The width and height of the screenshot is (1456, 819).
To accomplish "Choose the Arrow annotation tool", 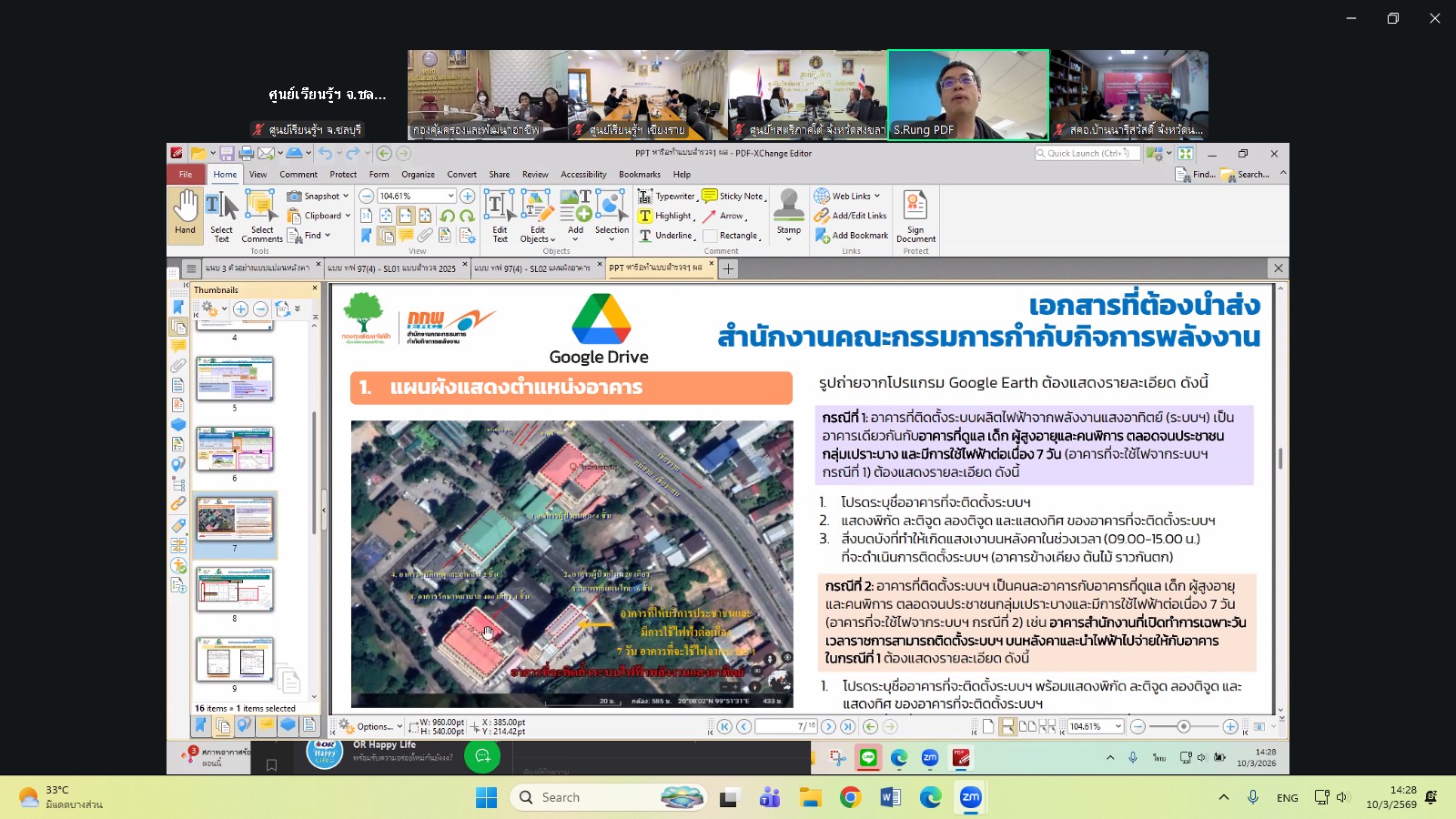I will click(x=724, y=216).
